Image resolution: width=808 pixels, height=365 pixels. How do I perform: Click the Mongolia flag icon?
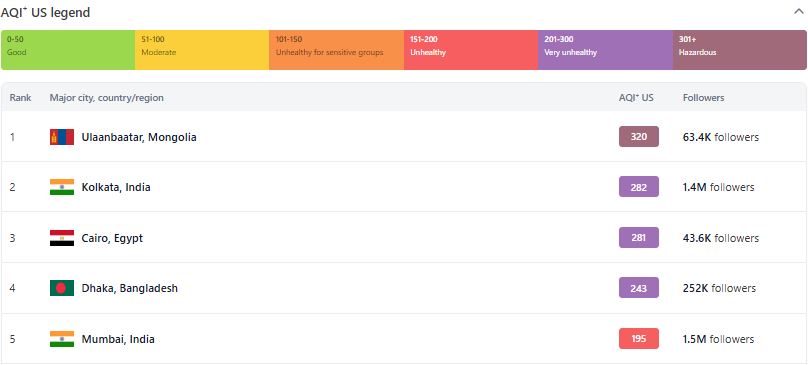(62, 137)
